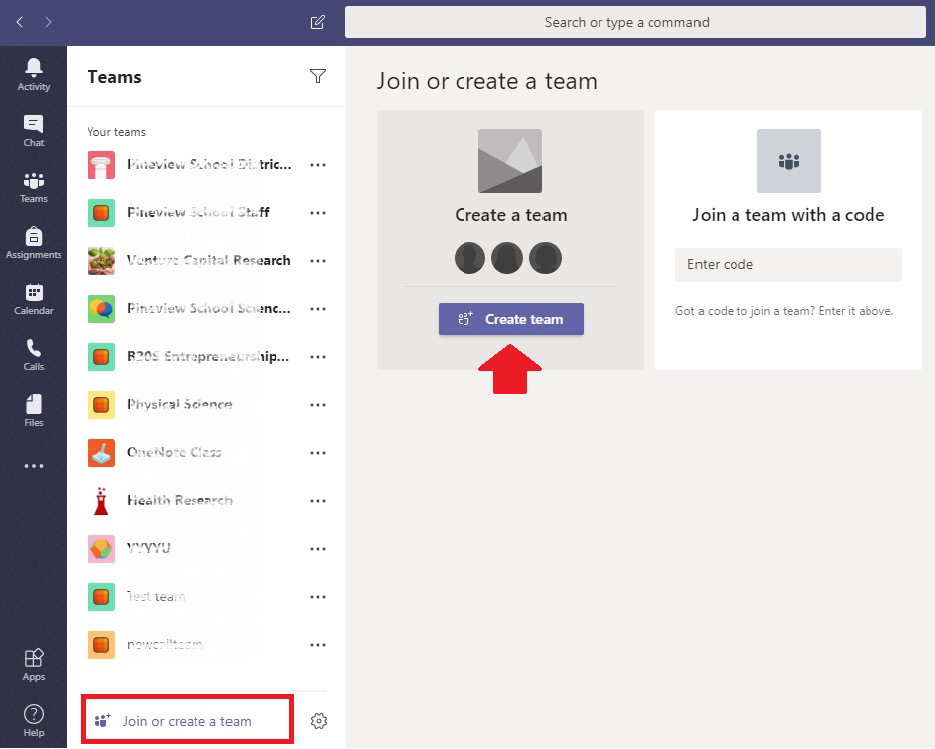Show more apps via the rail ellipsis
Image resolution: width=935 pixels, height=749 pixels.
click(33, 466)
